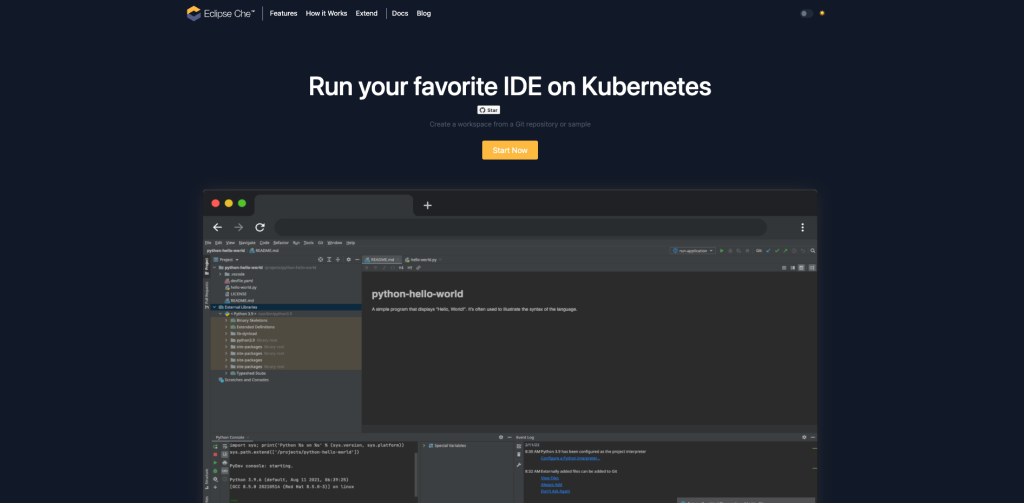Click the Collapse All icon in Project panel
1024x503 pixels.
[338, 259]
